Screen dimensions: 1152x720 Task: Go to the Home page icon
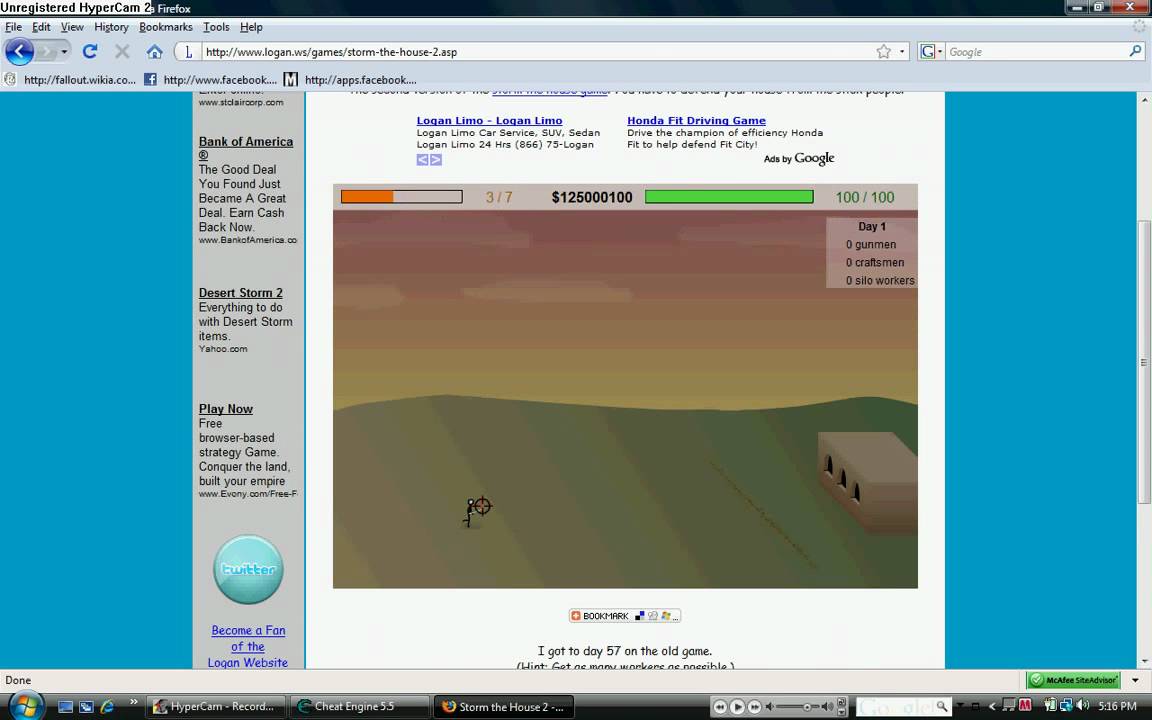154,51
